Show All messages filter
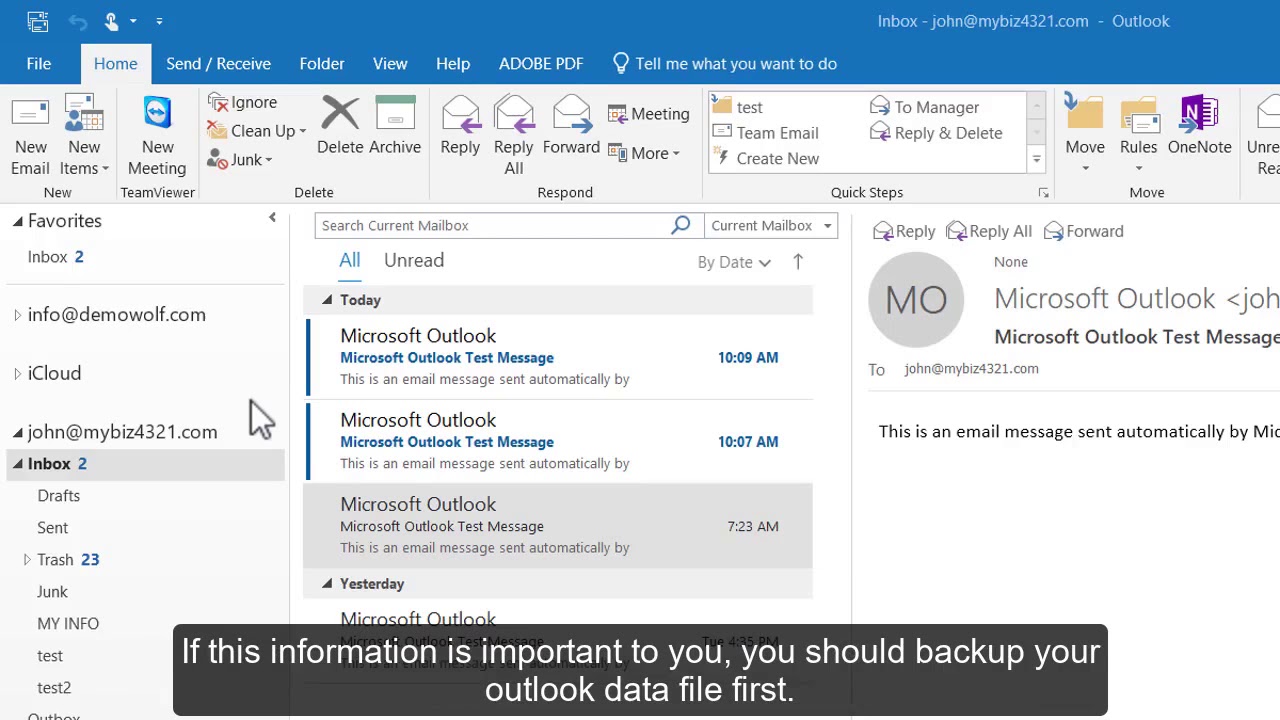Viewport: 1280px width, 720px height. click(x=349, y=261)
